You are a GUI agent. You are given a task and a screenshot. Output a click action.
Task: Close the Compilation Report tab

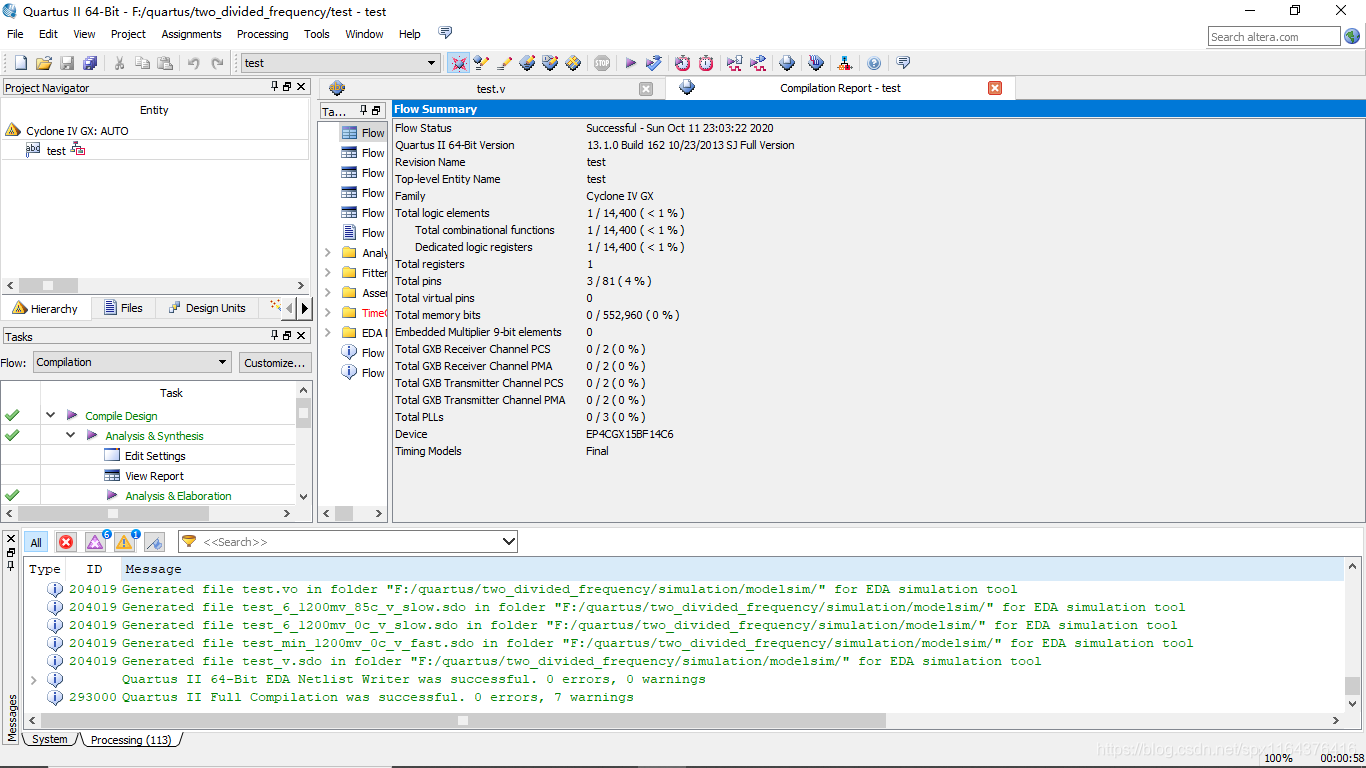coord(995,88)
